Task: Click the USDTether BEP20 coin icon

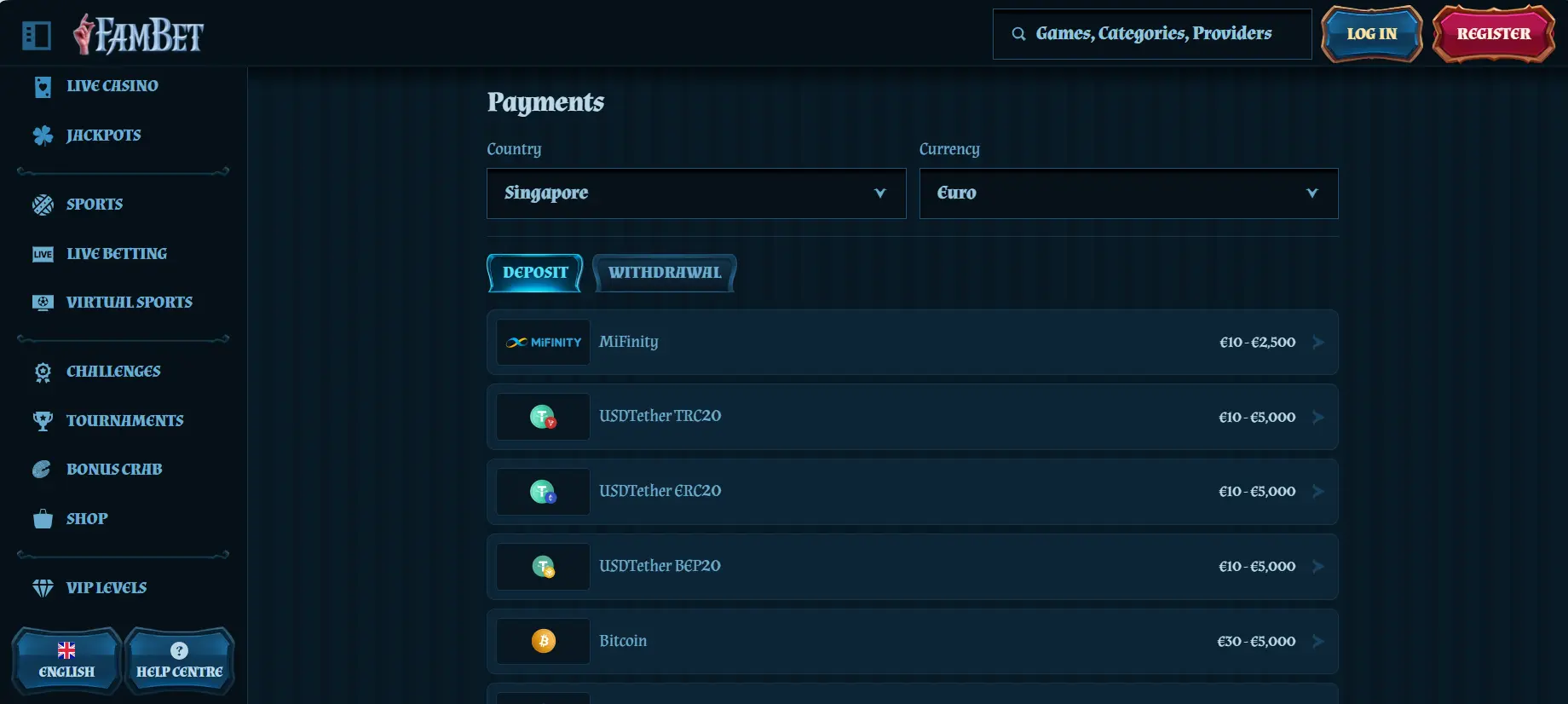Action: click(x=544, y=567)
